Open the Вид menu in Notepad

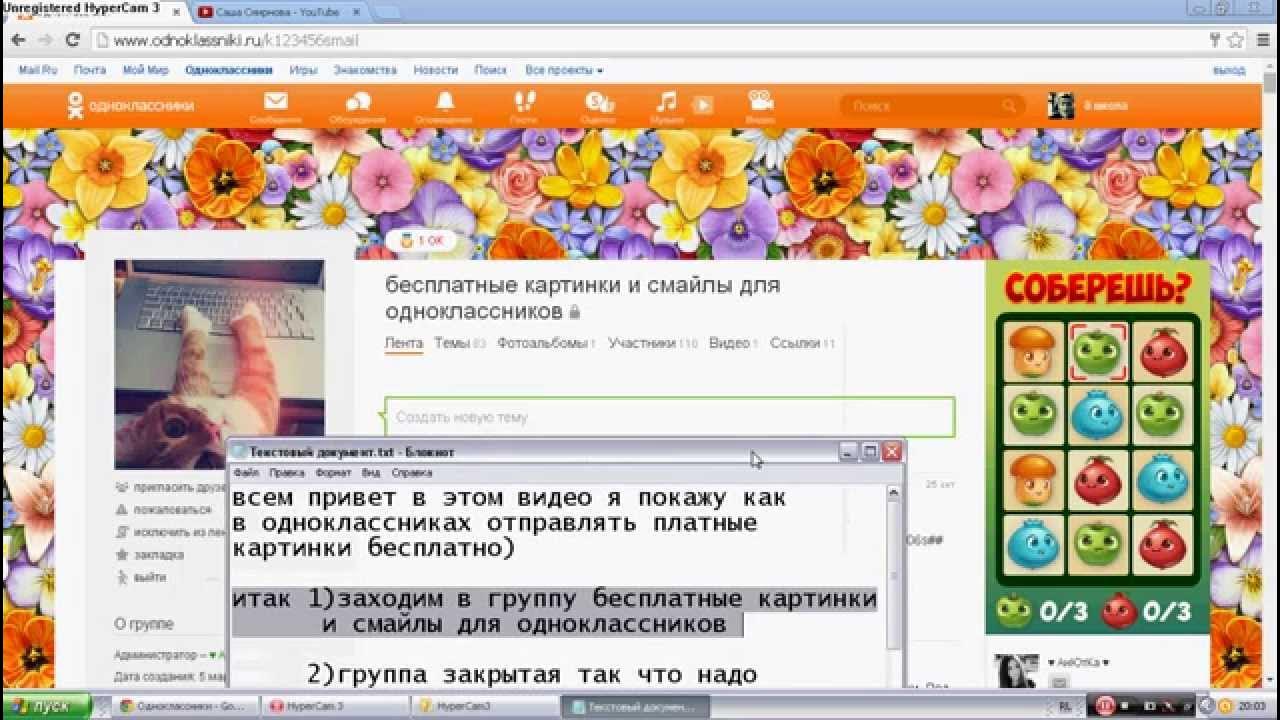[371, 472]
